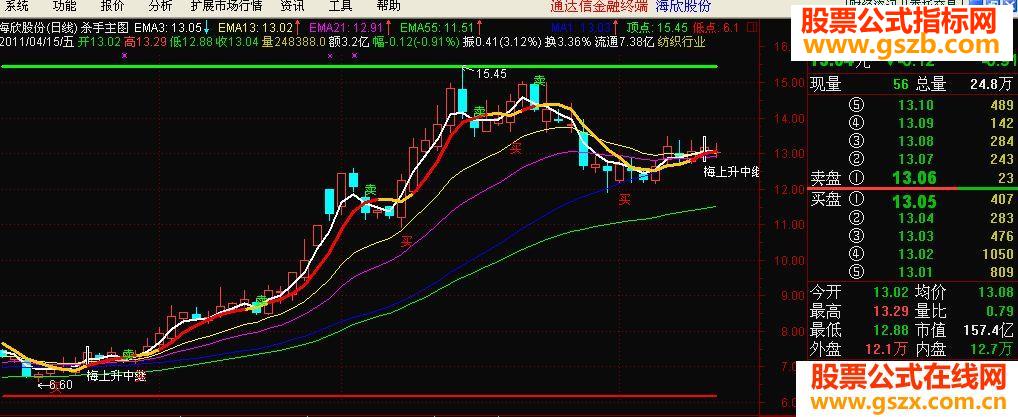Click the 海欣股份 stock name in title bar
Viewport: 1018px width, 417px height.
tap(684, 6)
